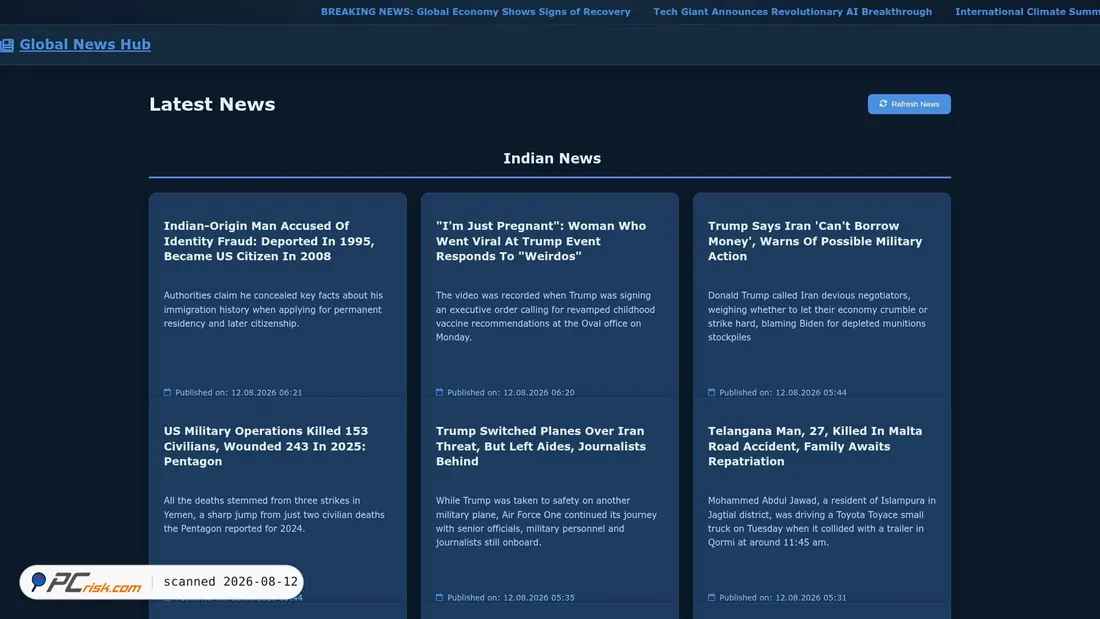Click summary starting 'All the deaths stemmed from three strikes'

point(274,514)
